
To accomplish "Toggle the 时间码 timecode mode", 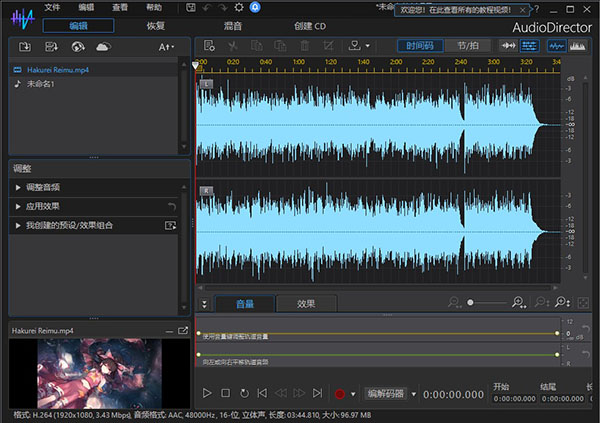I will (x=420, y=46).
